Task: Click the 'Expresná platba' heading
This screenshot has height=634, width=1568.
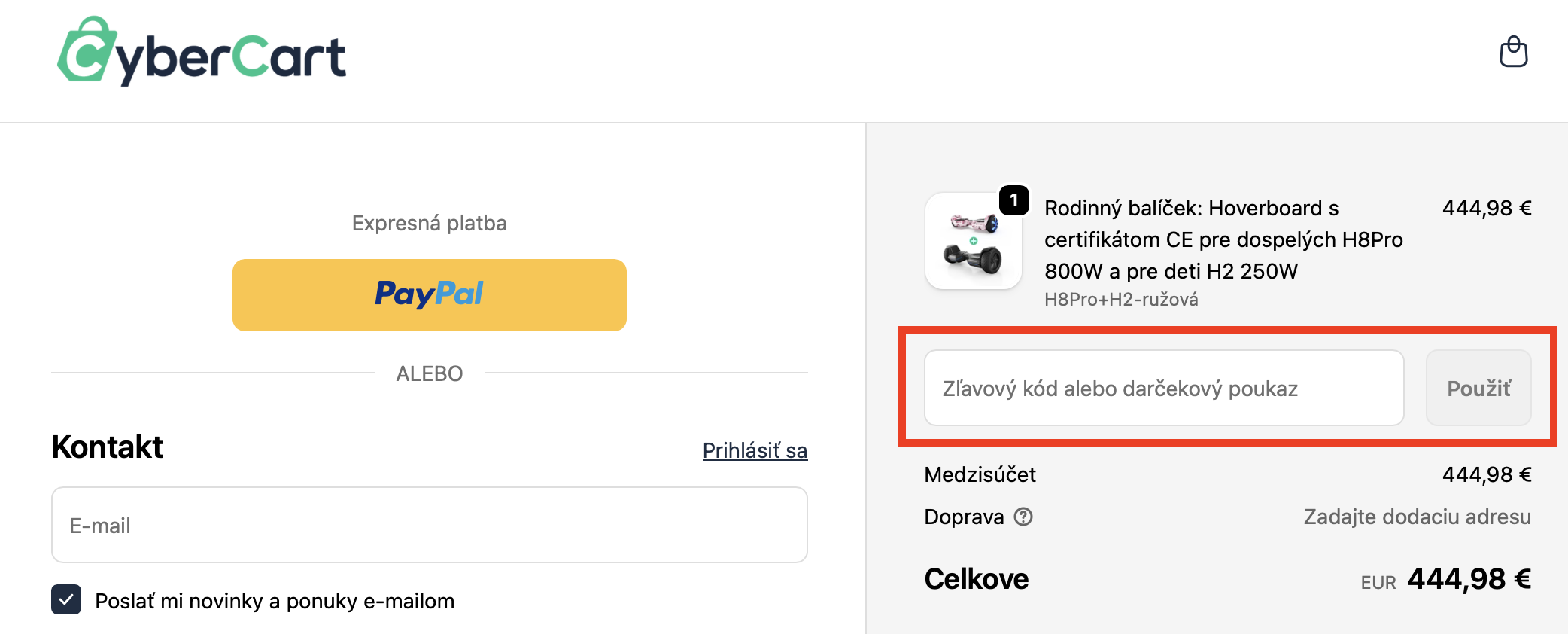Action: pyautogui.click(x=429, y=223)
